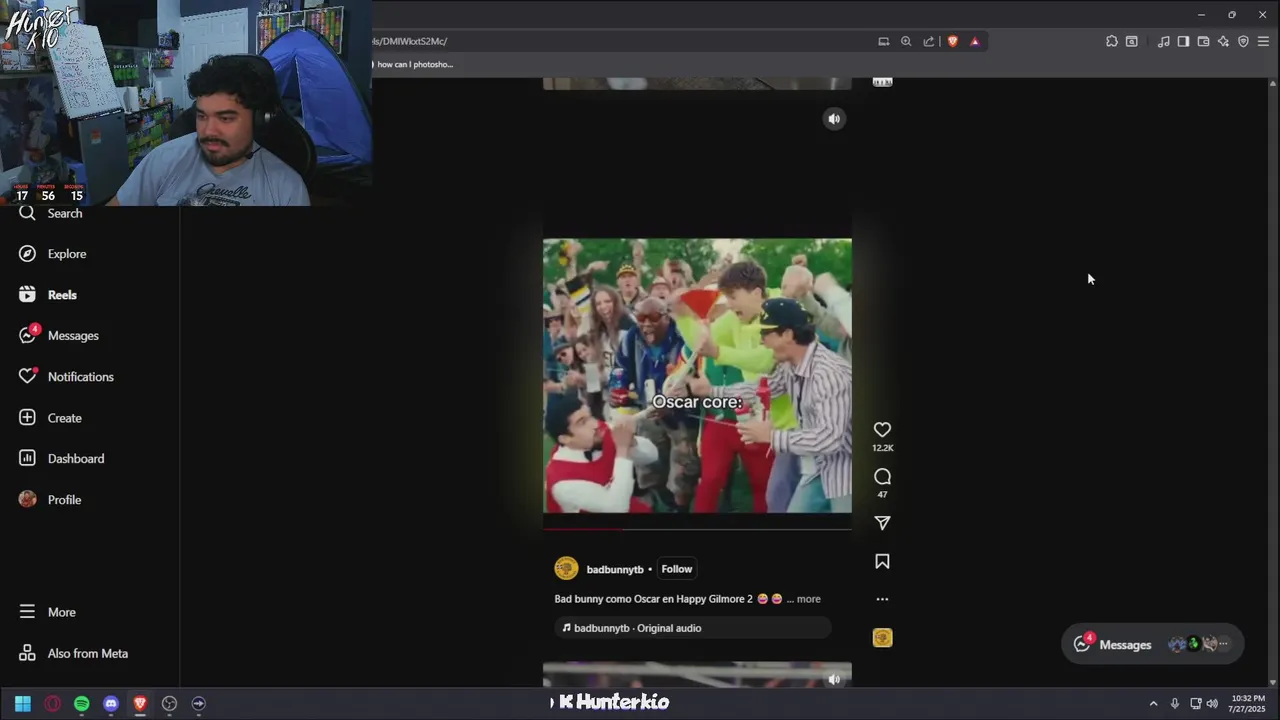Open Spotify from the taskbar
Viewport: 1280px width, 720px height.
tap(81, 704)
